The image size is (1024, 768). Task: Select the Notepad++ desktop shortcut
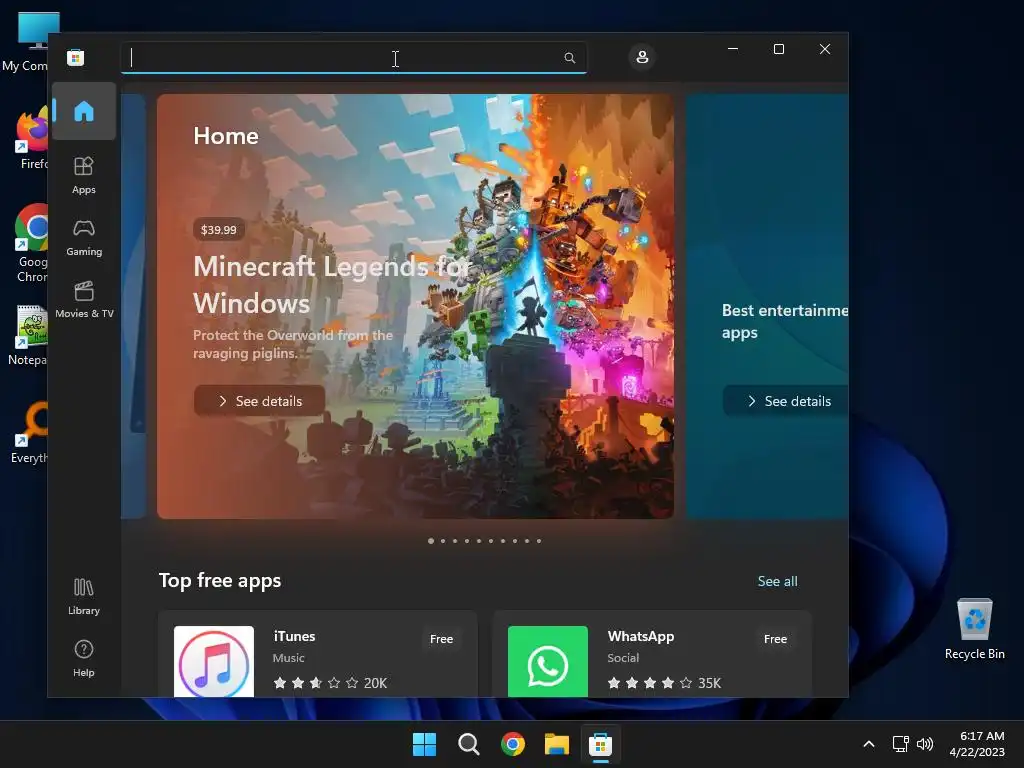(x=29, y=335)
